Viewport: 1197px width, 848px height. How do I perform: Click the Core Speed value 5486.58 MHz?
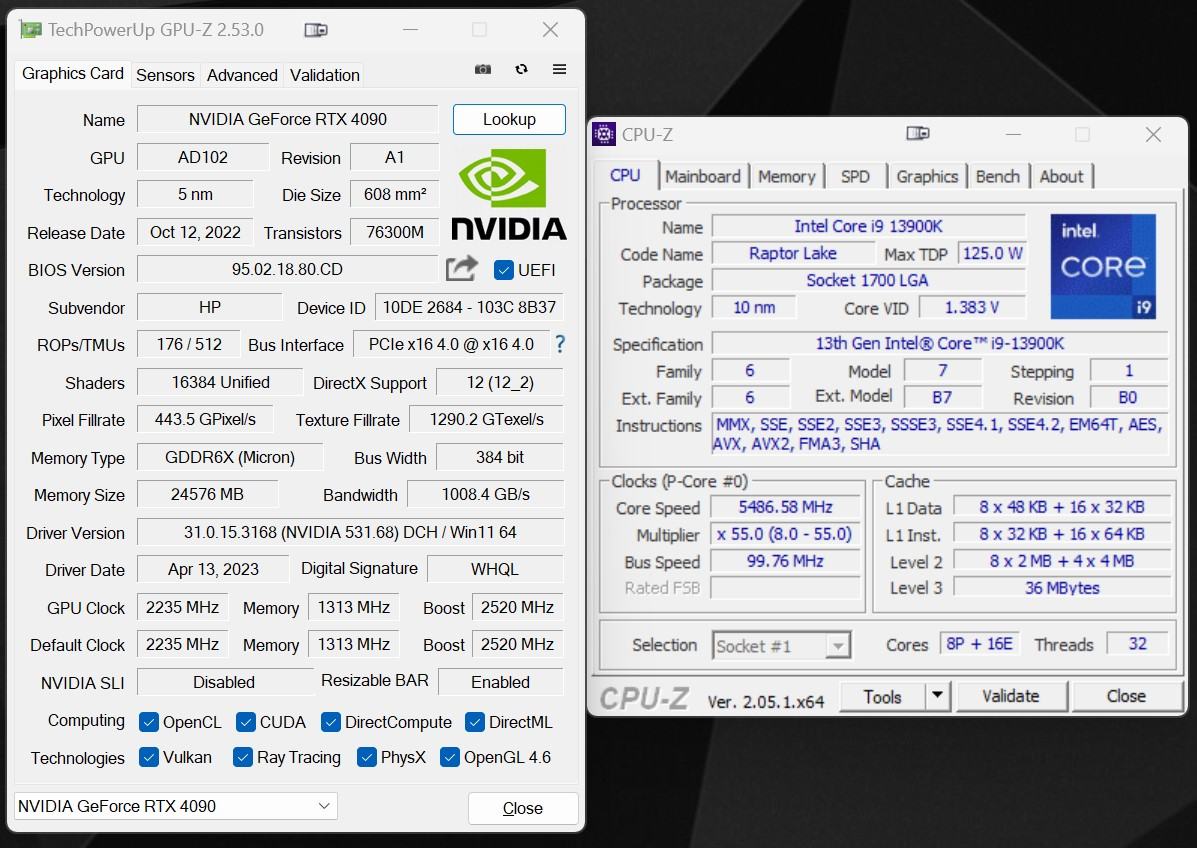click(786, 507)
